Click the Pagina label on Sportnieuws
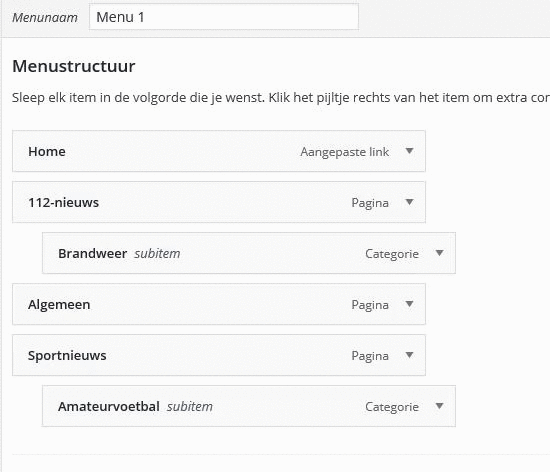 coord(370,356)
